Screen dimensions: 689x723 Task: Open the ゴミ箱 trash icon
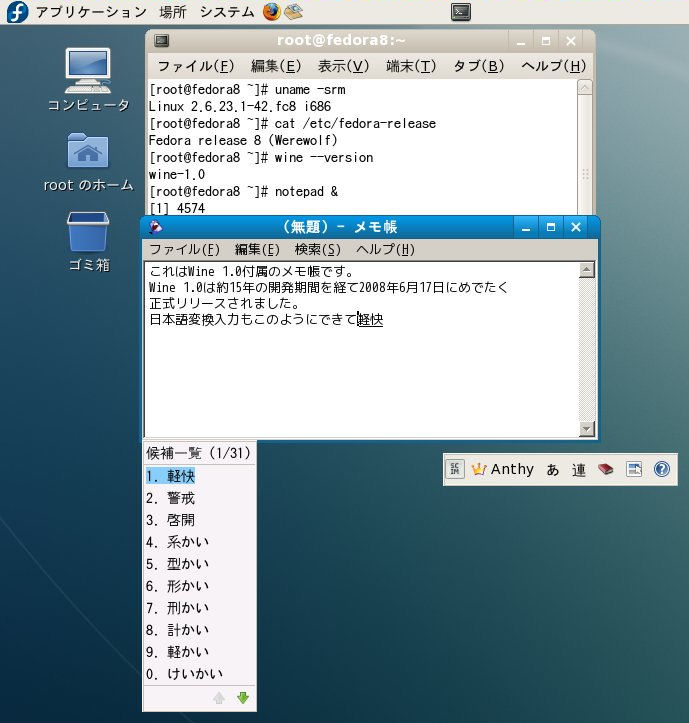(x=88, y=231)
